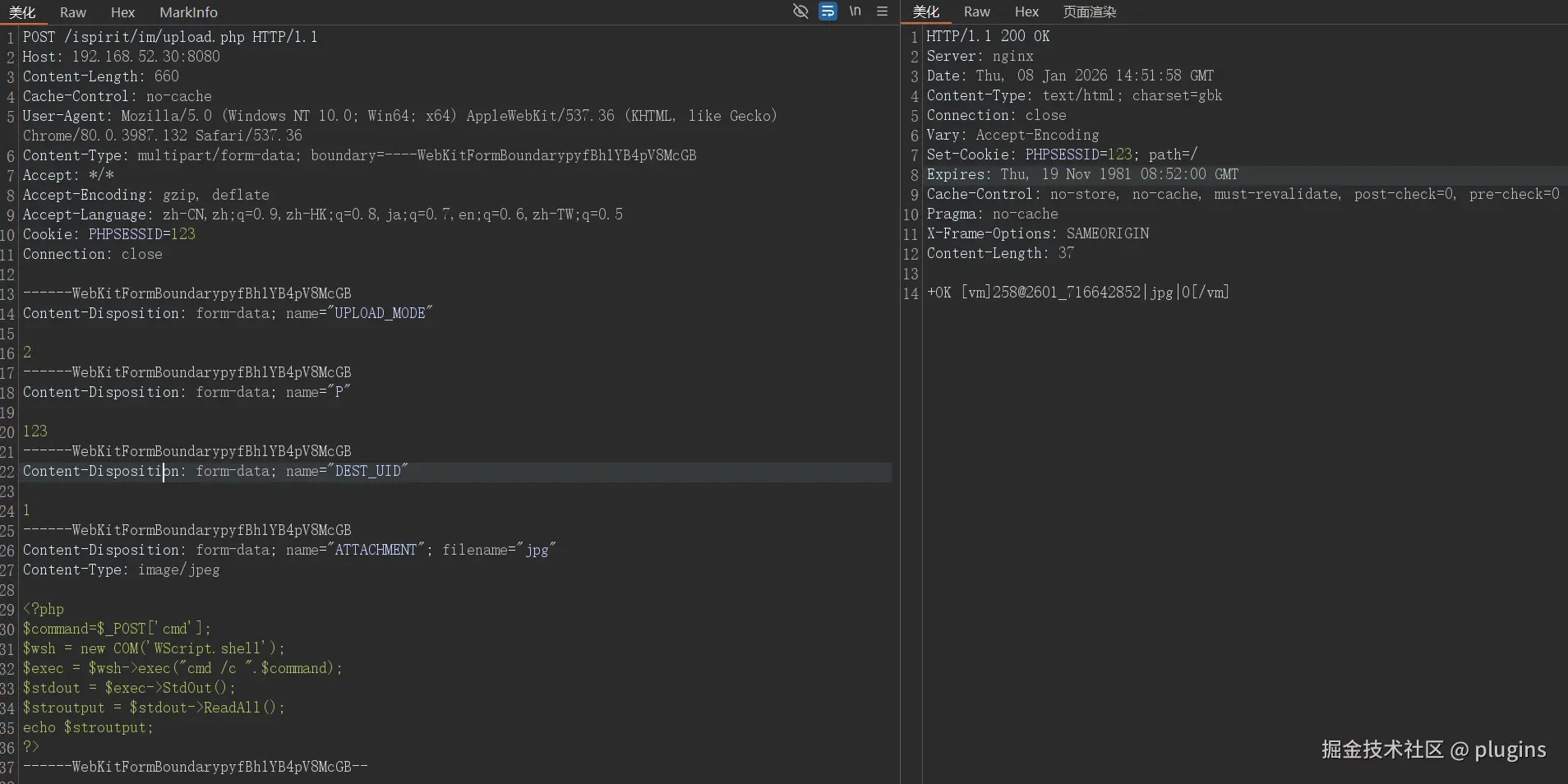1568x784 pixels.
Task: Click the Pragma: no-cache header
Action: click(x=993, y=214)
